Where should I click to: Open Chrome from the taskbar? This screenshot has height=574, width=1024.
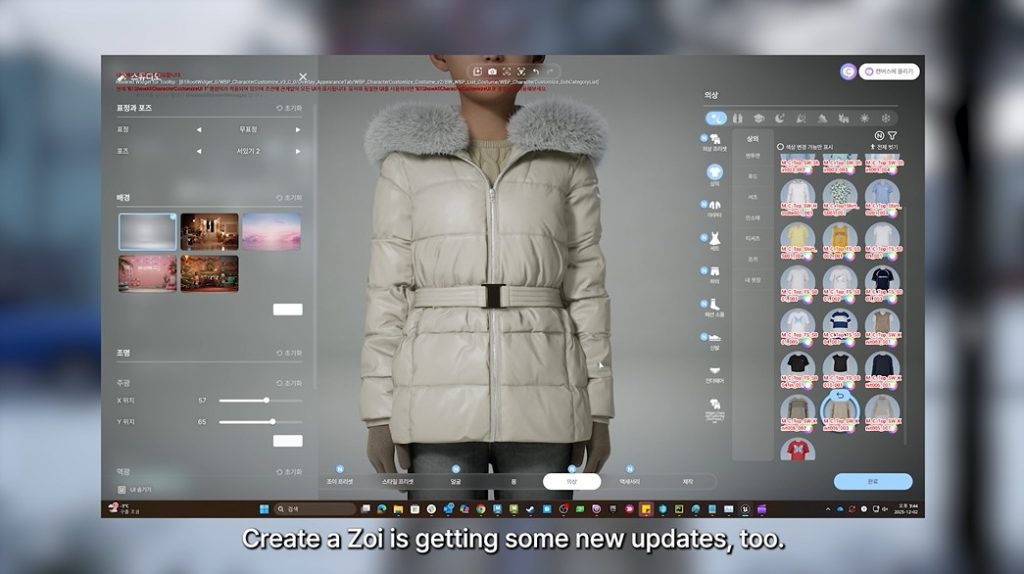pos(481,509)
